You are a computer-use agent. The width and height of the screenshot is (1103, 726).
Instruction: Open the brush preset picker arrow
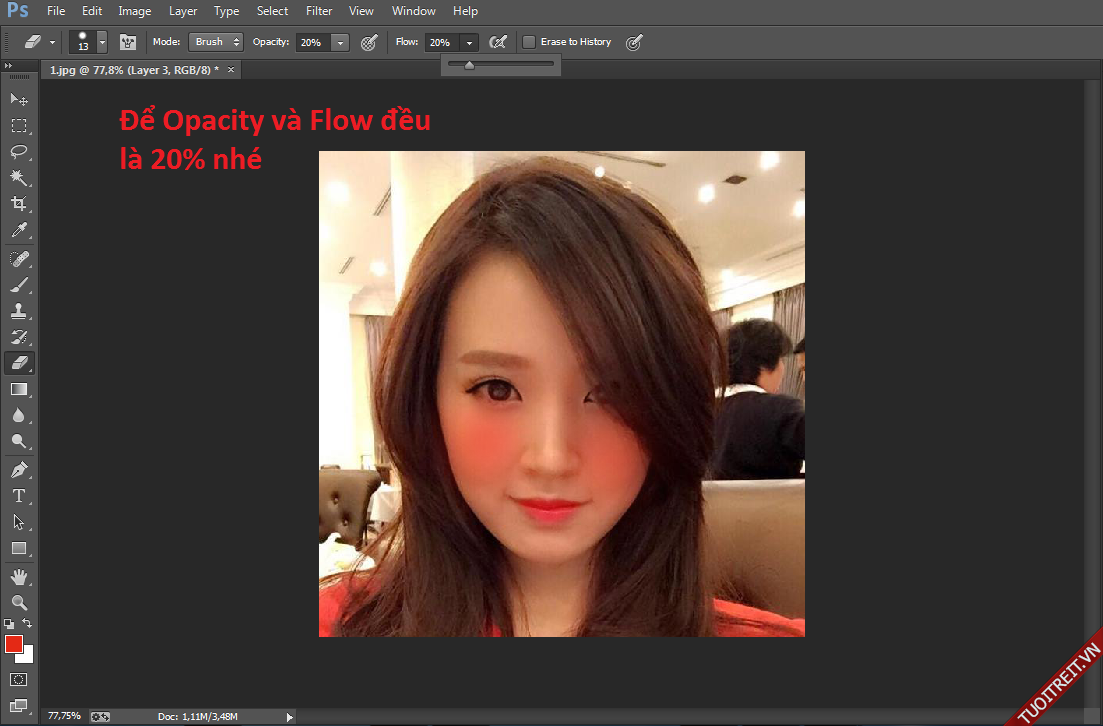[x=102, y=42]
